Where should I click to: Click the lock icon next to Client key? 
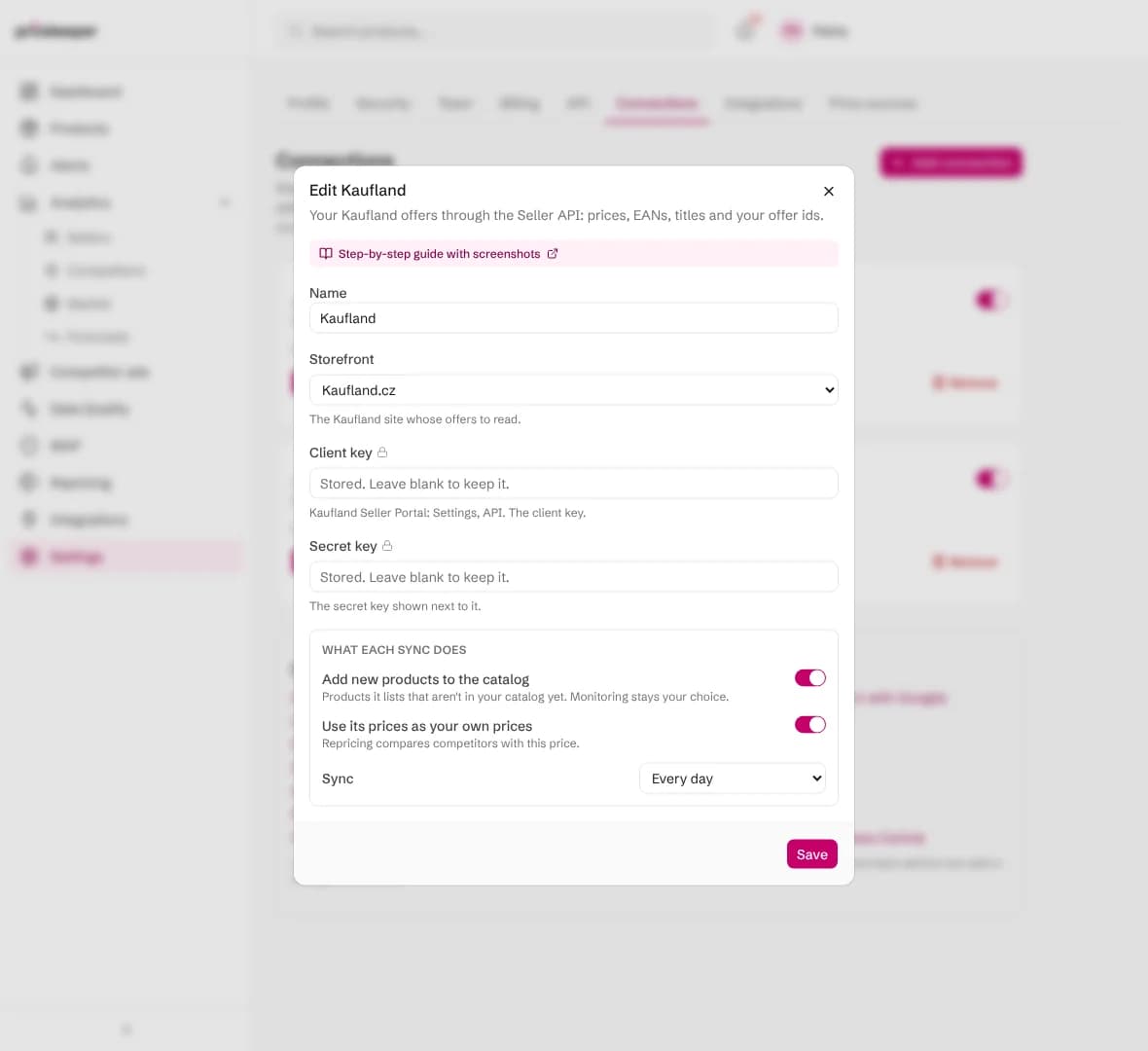(x=382, y=452)
